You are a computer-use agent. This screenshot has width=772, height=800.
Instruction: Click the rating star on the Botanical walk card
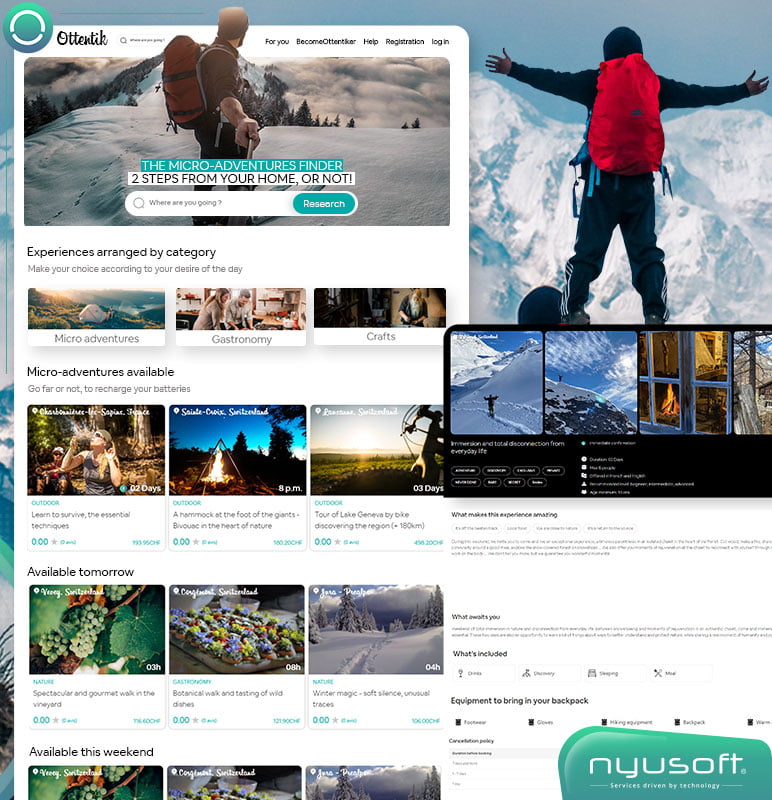pyautogui.click(x=196, y=720)
